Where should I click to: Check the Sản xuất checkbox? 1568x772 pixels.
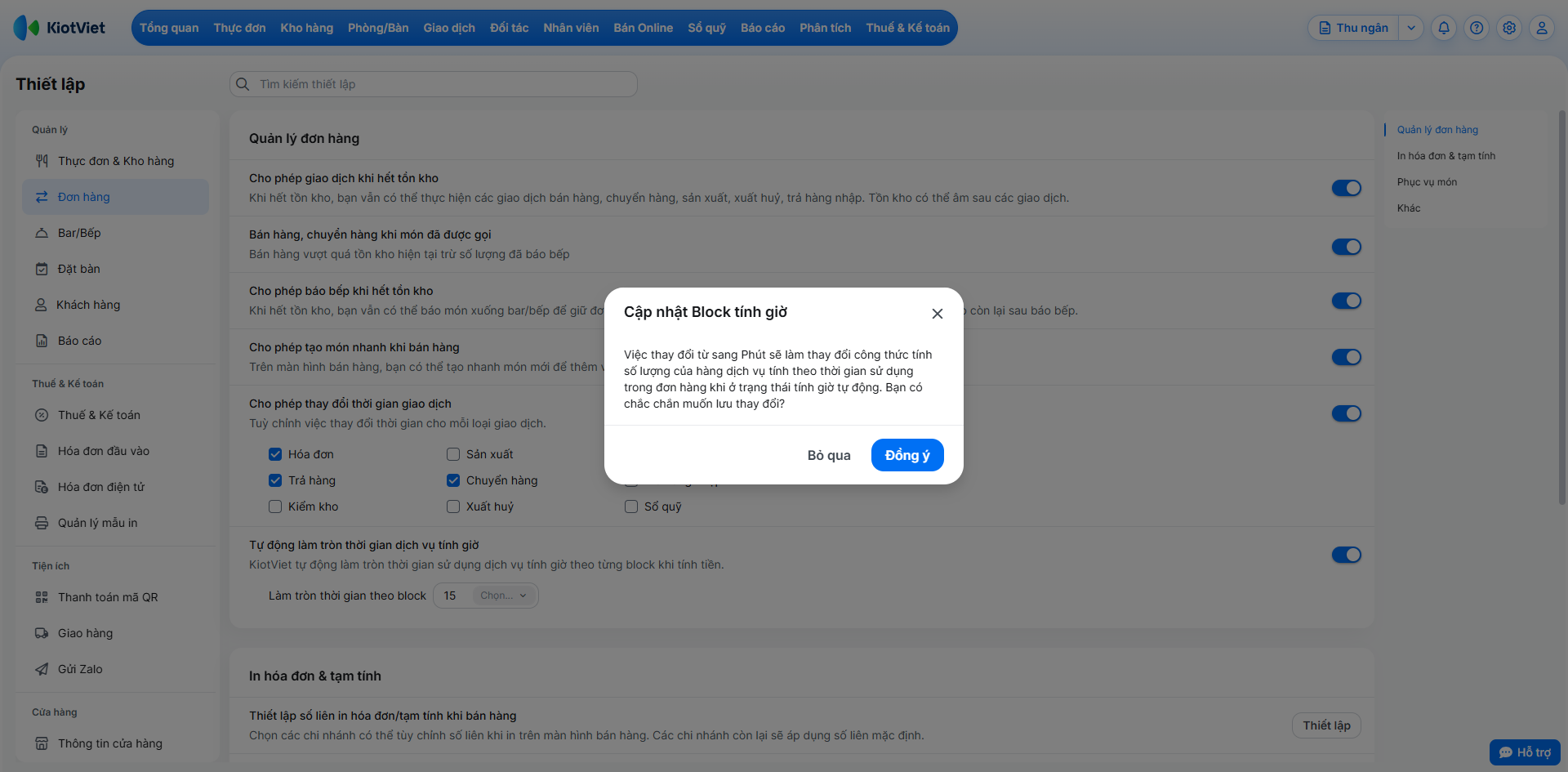[453, 454]
